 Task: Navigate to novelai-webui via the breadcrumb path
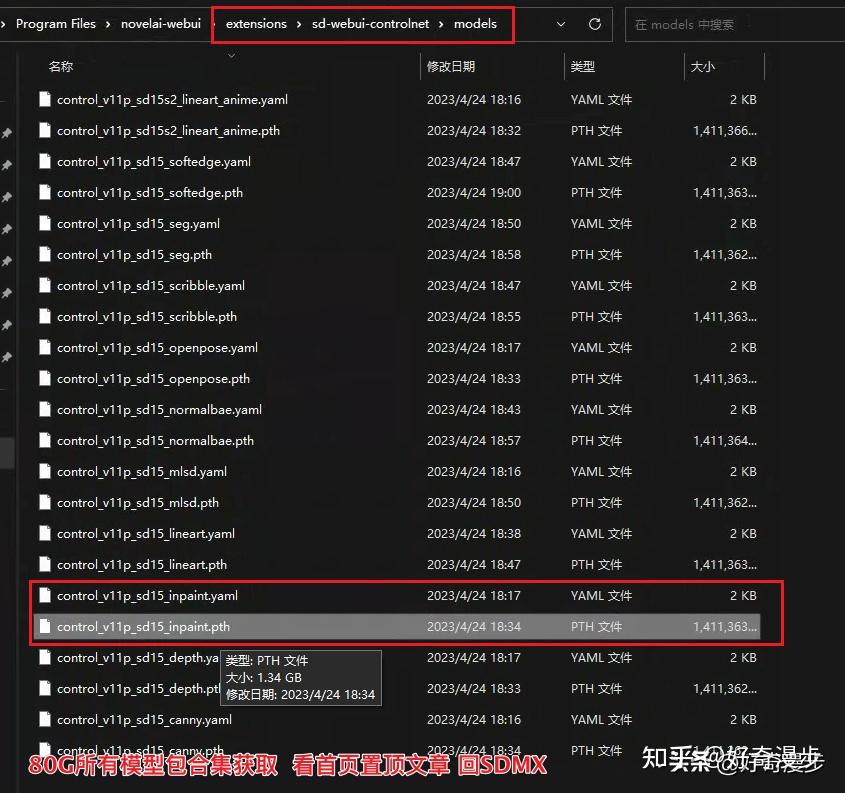[161, 24]
